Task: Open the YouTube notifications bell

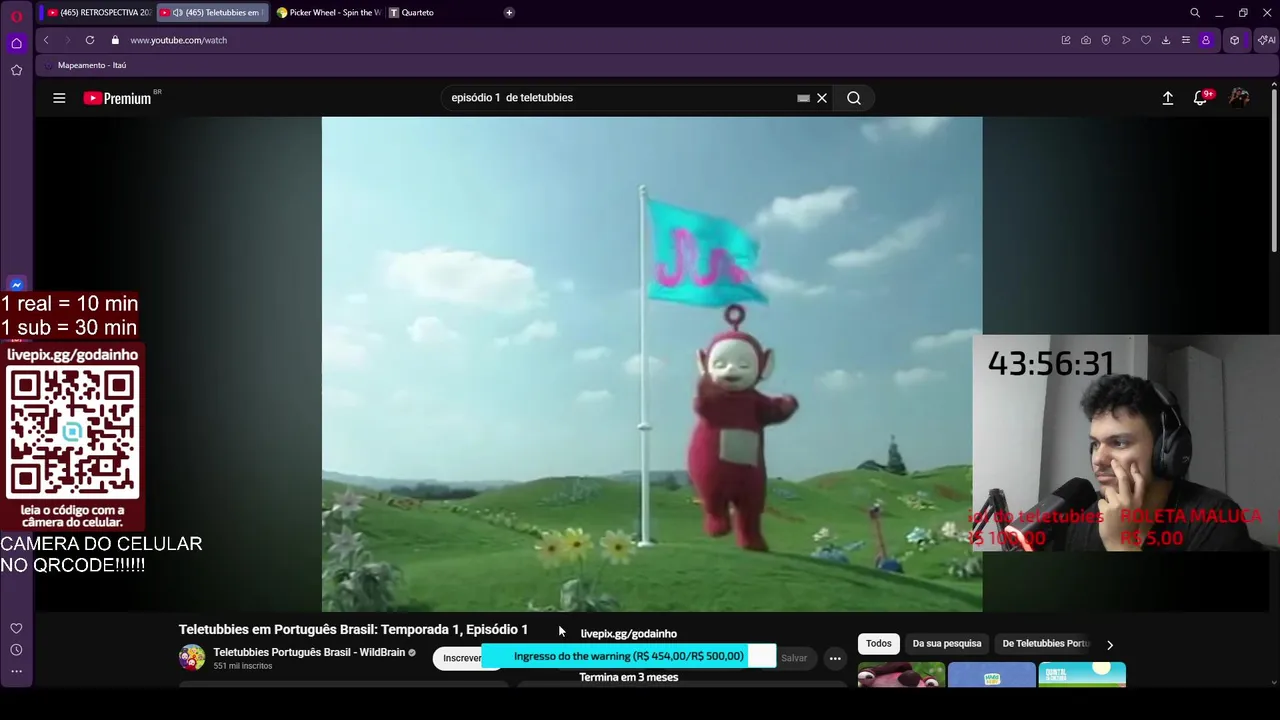Action: [x=1201, y=98]
